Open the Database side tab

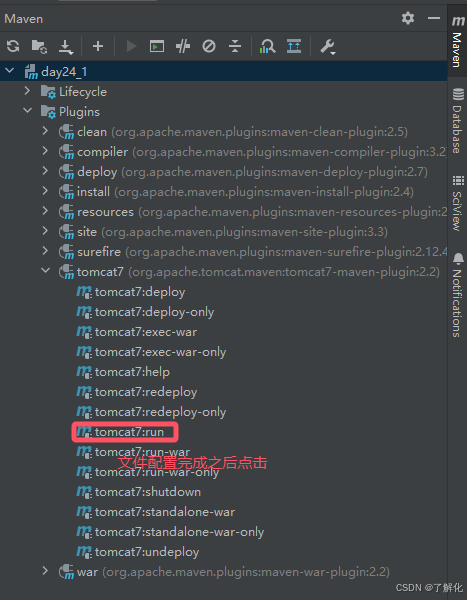tap(457, 121)
